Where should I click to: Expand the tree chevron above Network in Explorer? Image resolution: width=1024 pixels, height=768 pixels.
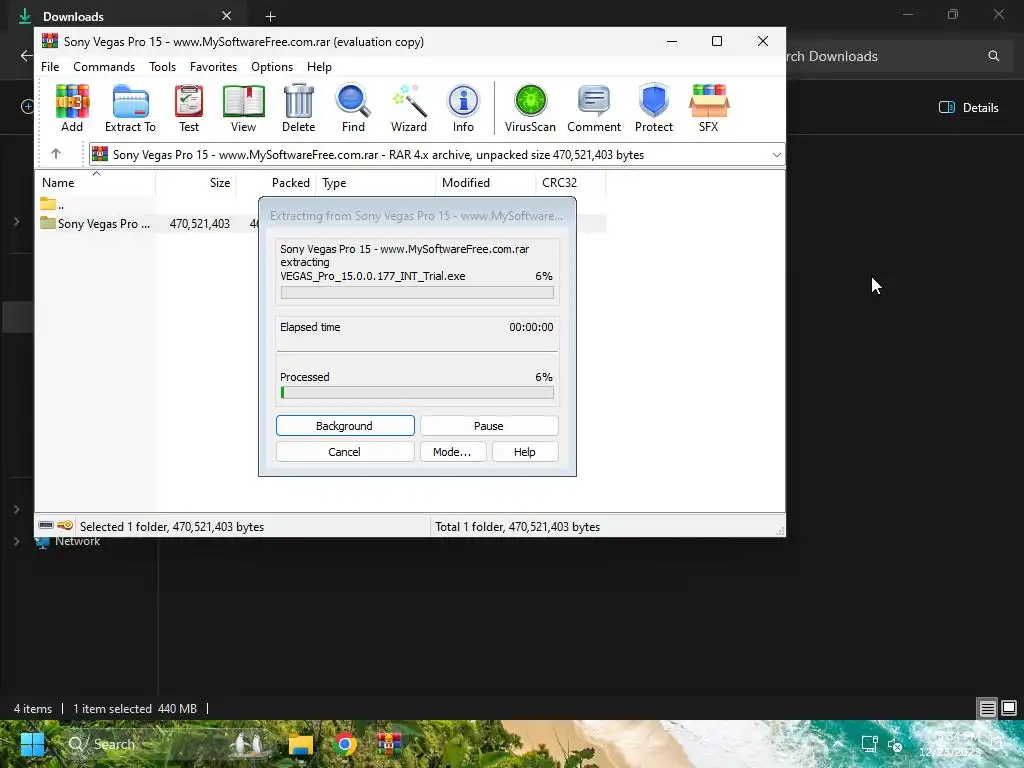point(16,509)
